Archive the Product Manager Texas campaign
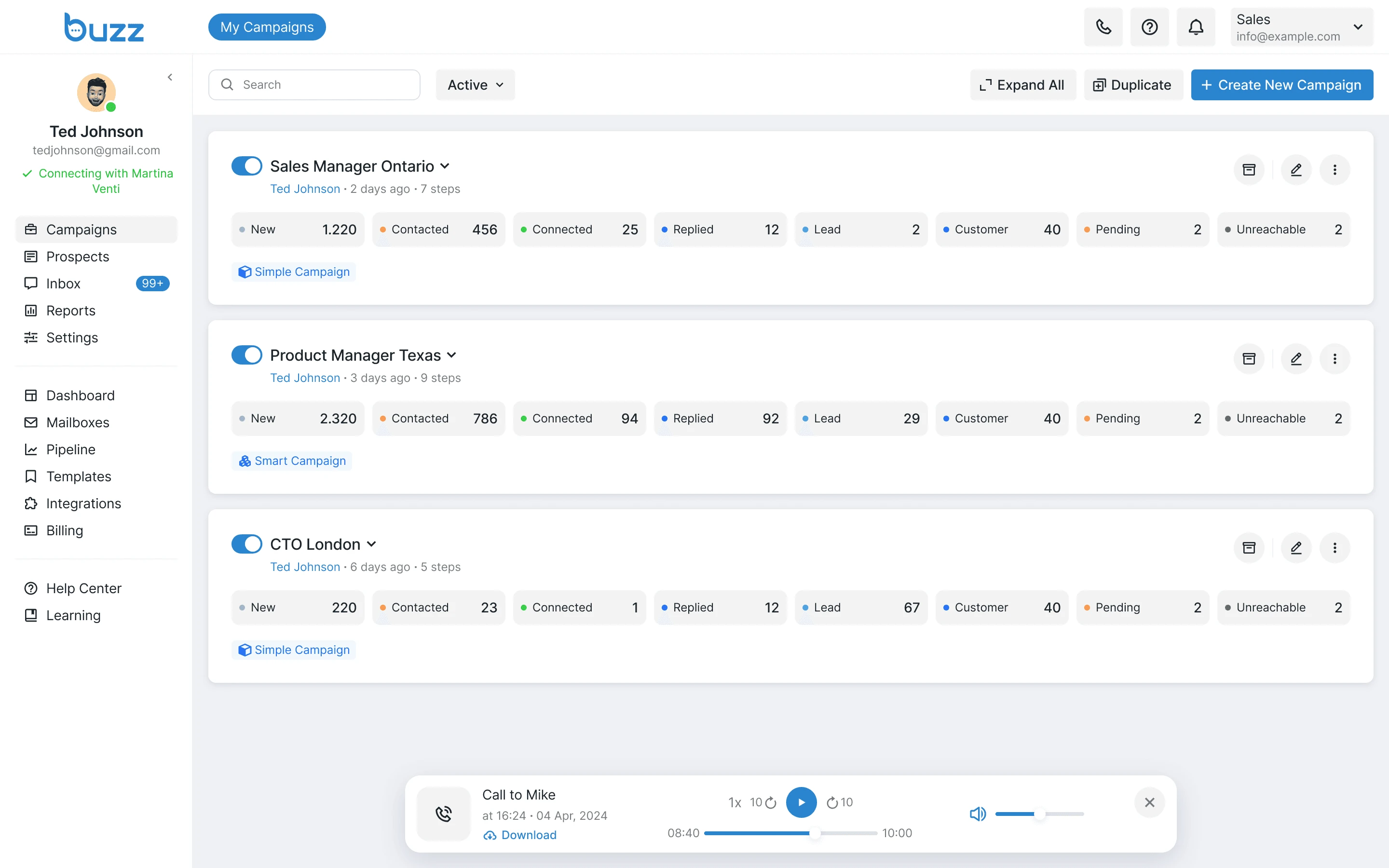The width and height of the screenshot is (1389, 868). 1249,359
